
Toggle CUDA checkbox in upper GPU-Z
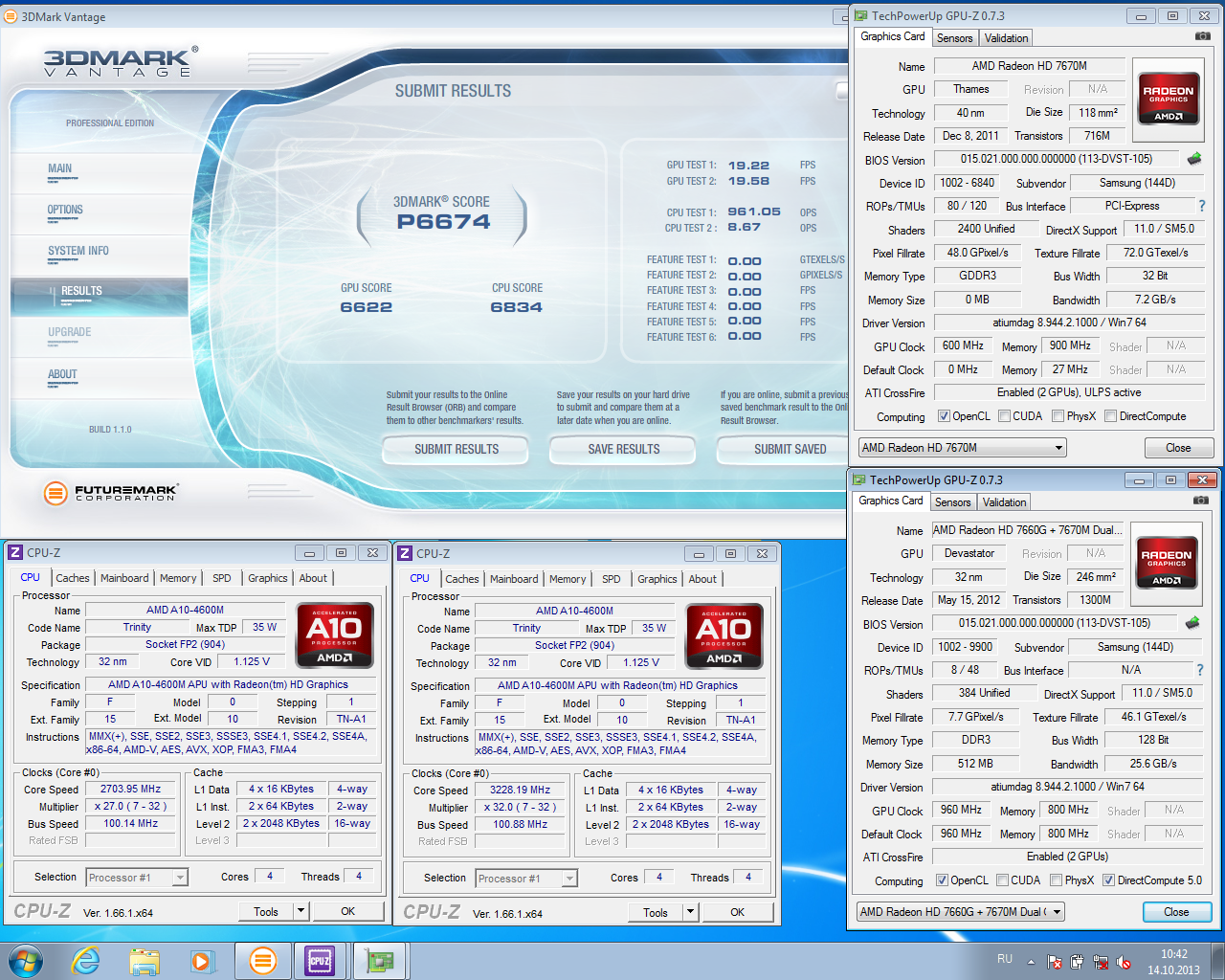(1004, 416)
